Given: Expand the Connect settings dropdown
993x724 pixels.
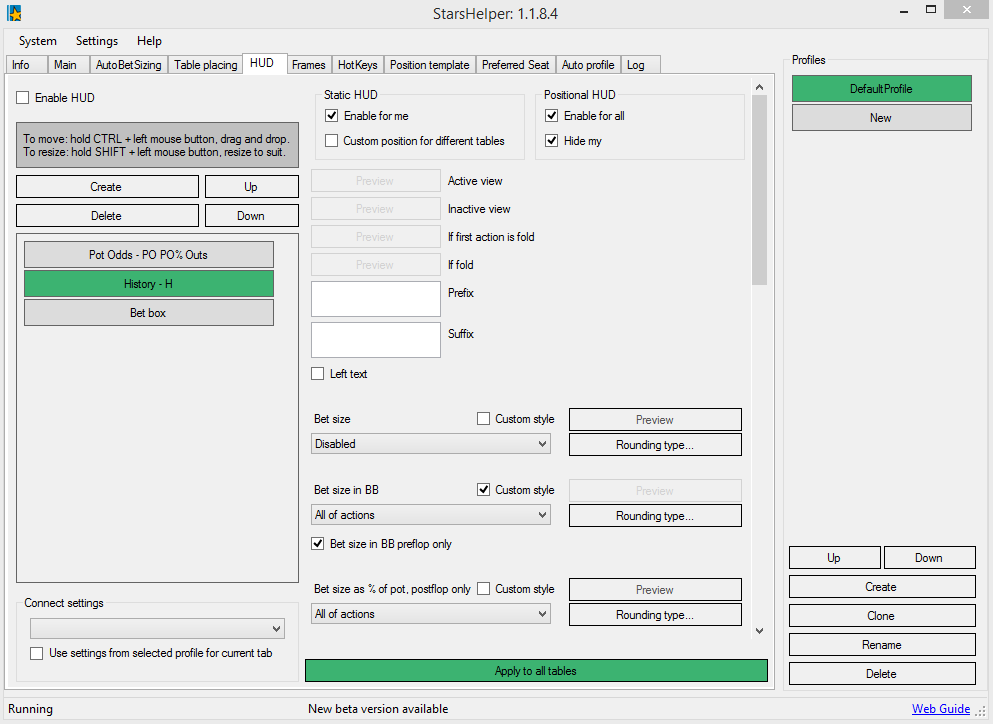Looking at the screenshot, I should (x=157, y=628).
